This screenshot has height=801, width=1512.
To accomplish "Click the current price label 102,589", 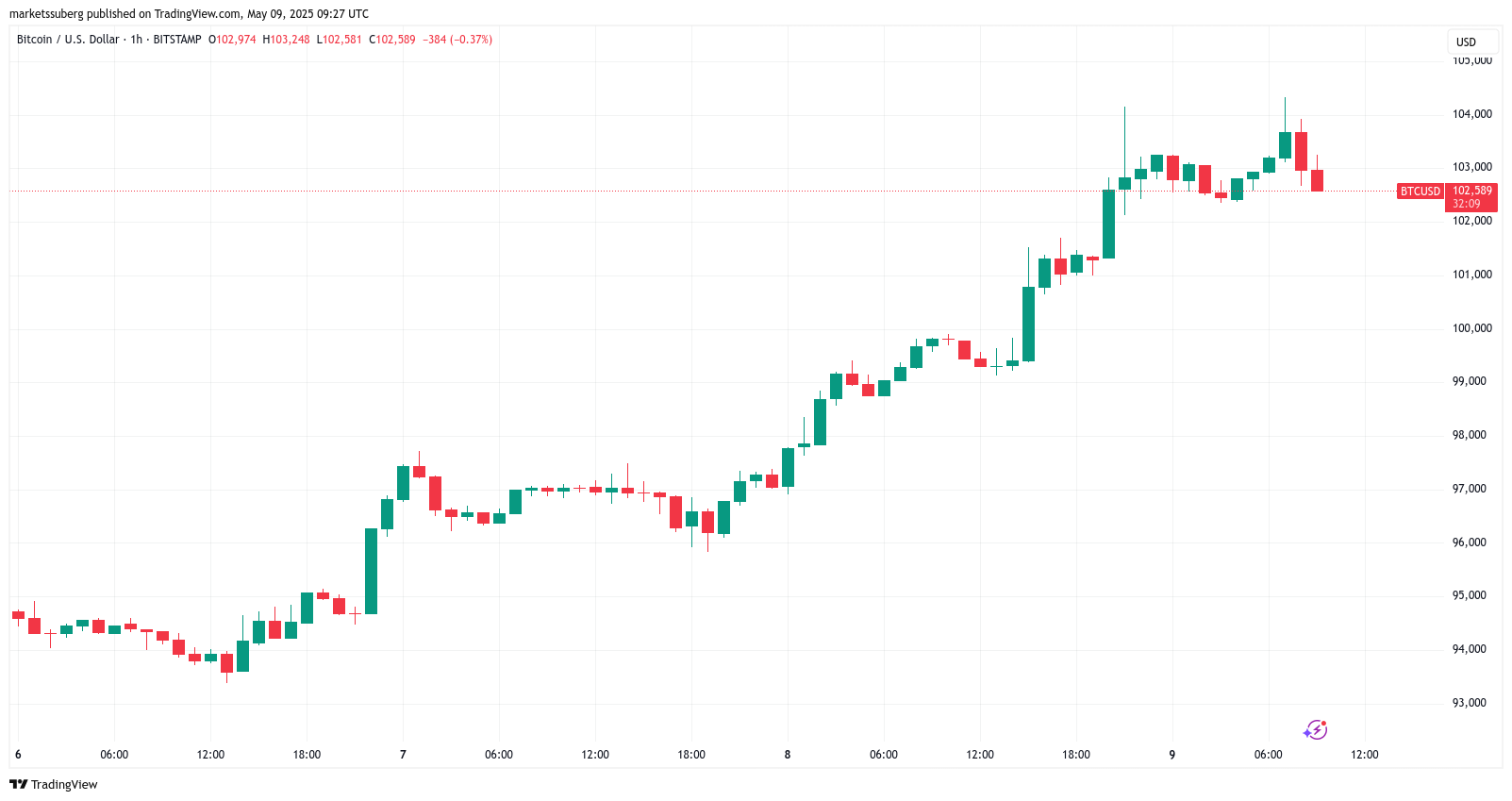I will pos(1472,191).
